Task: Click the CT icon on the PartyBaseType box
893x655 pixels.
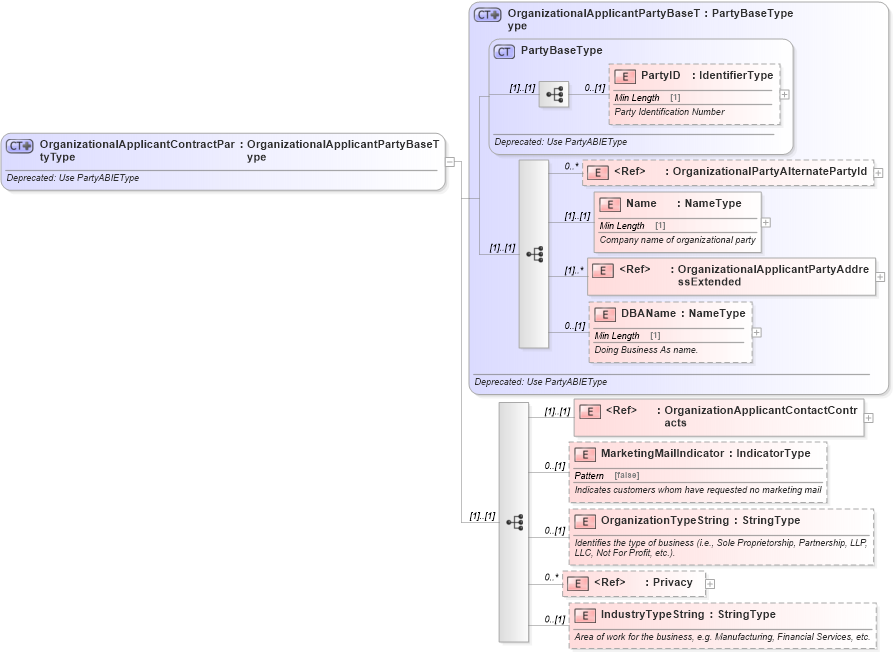Action: [x=504, y=50]
